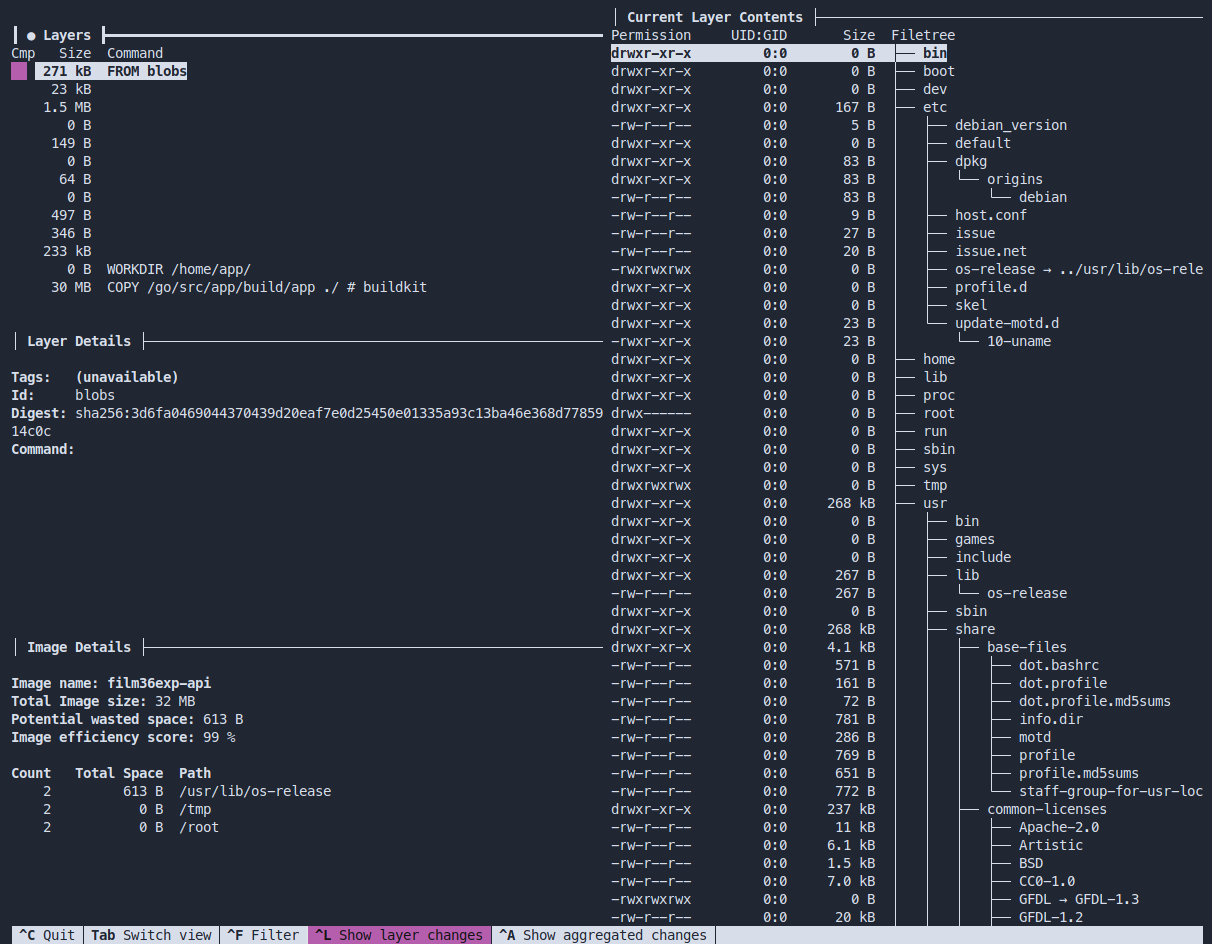Select the COPY /go/src/app/build/app layer

click(266, 287)
